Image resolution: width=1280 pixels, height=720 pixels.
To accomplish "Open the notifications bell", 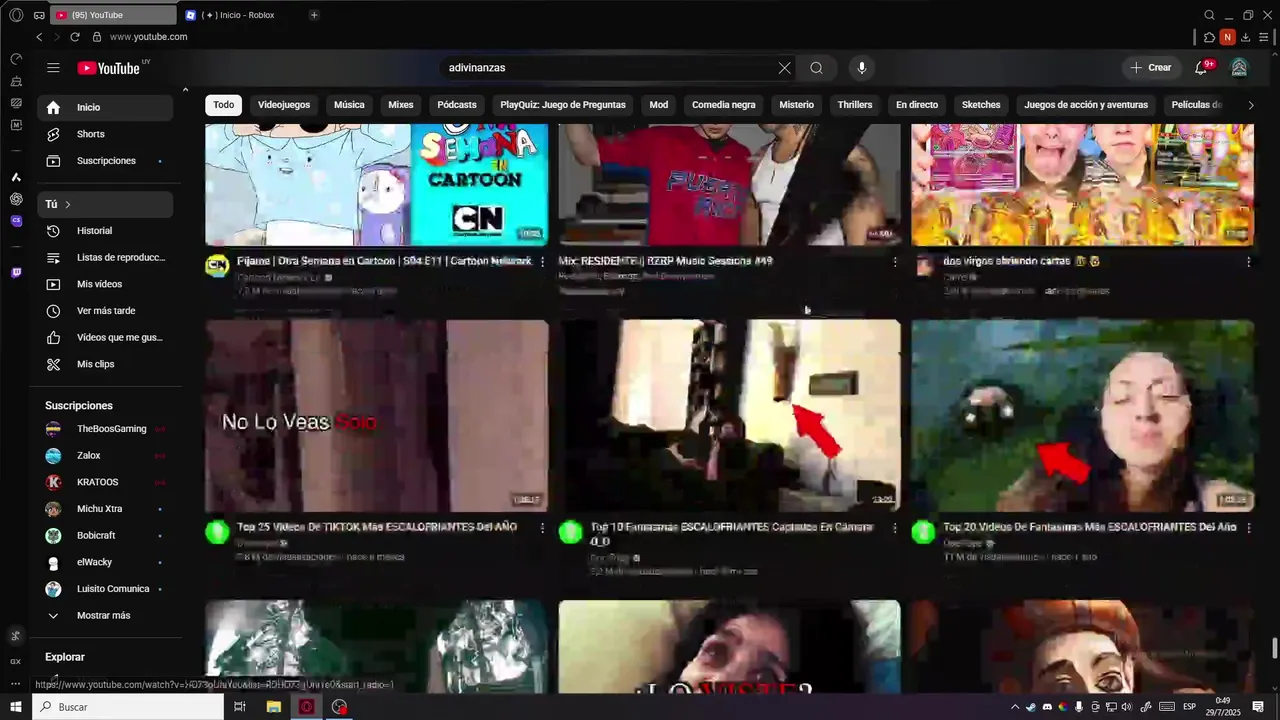I will point(1201,68).
